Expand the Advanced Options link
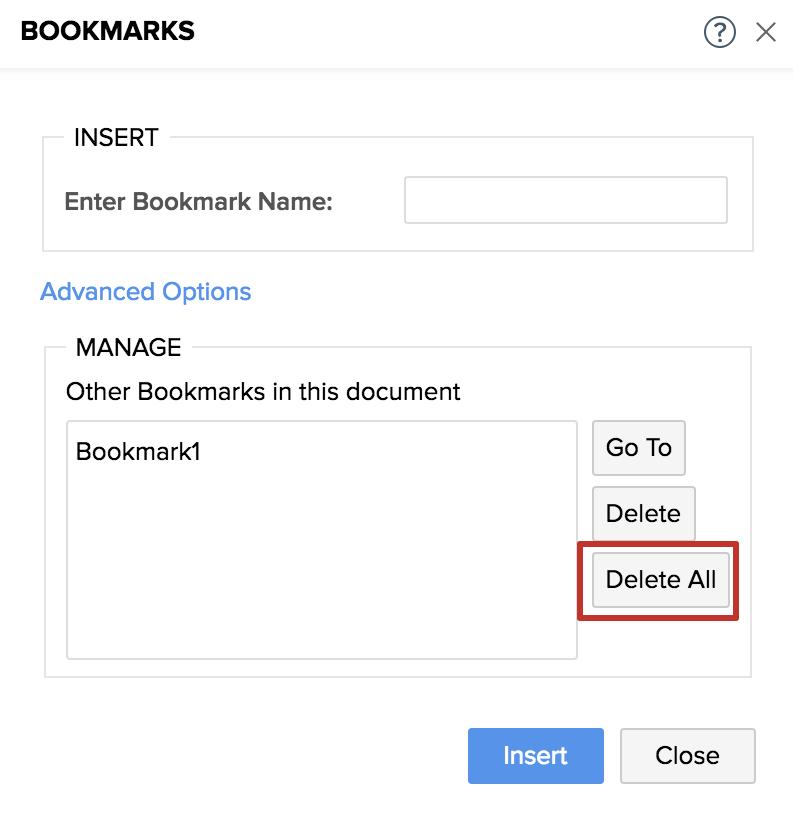793x829 pixels. pyautogui.click(x=146, y=292)
